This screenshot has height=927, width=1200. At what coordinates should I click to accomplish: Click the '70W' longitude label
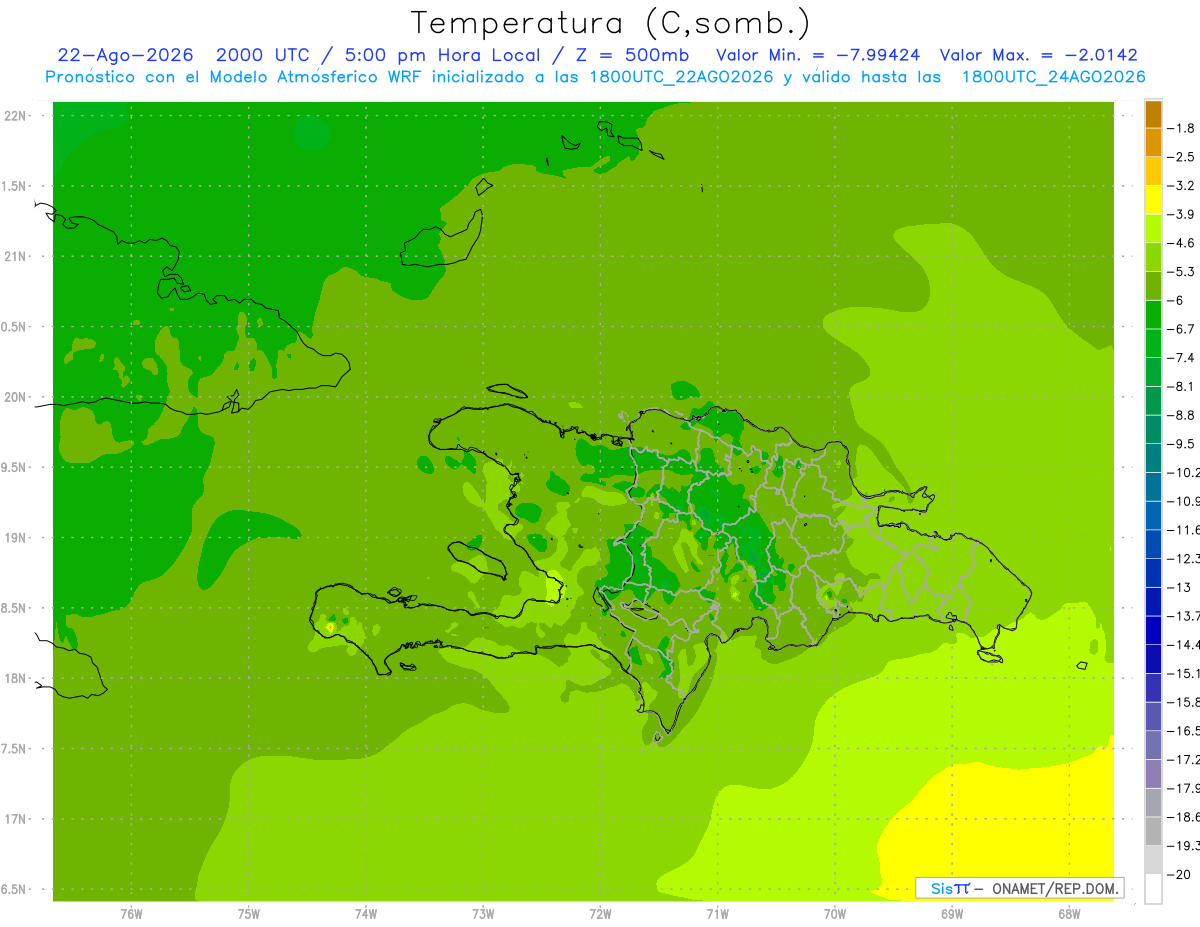coord(835,913)
